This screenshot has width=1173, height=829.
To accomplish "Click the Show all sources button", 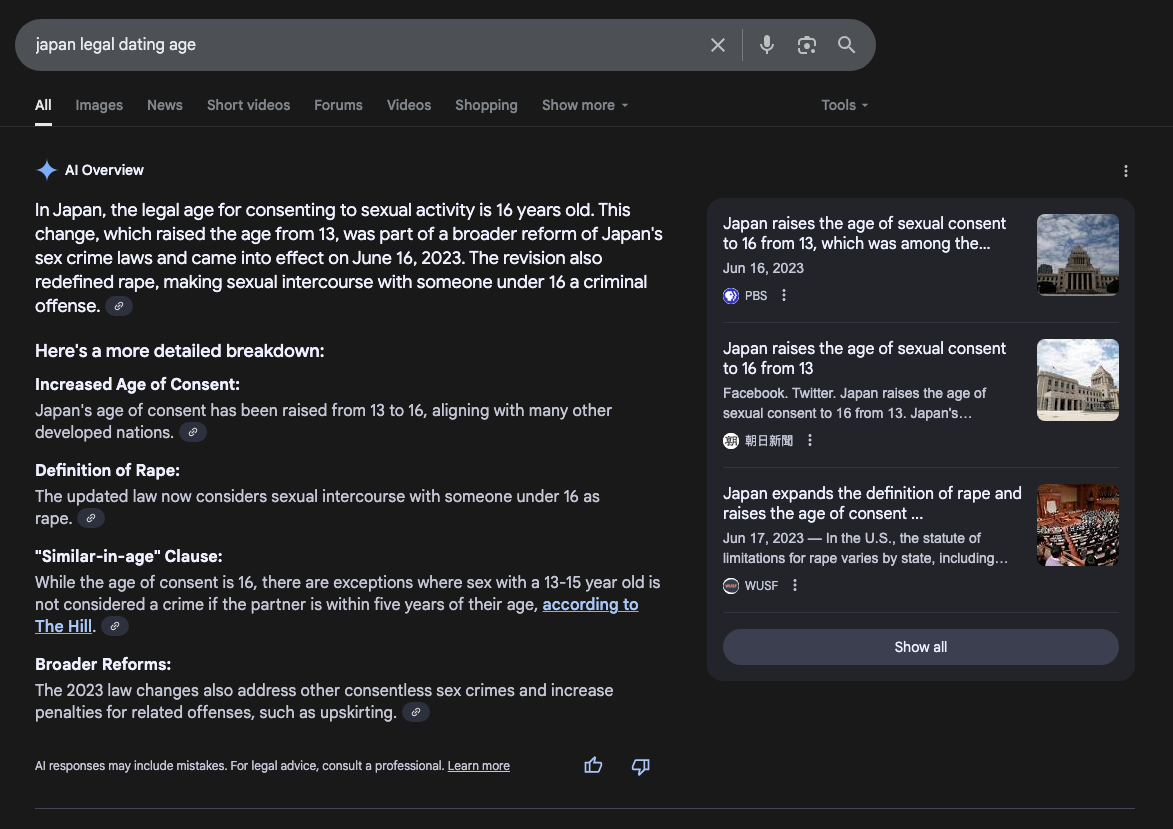I will (921, 647).
